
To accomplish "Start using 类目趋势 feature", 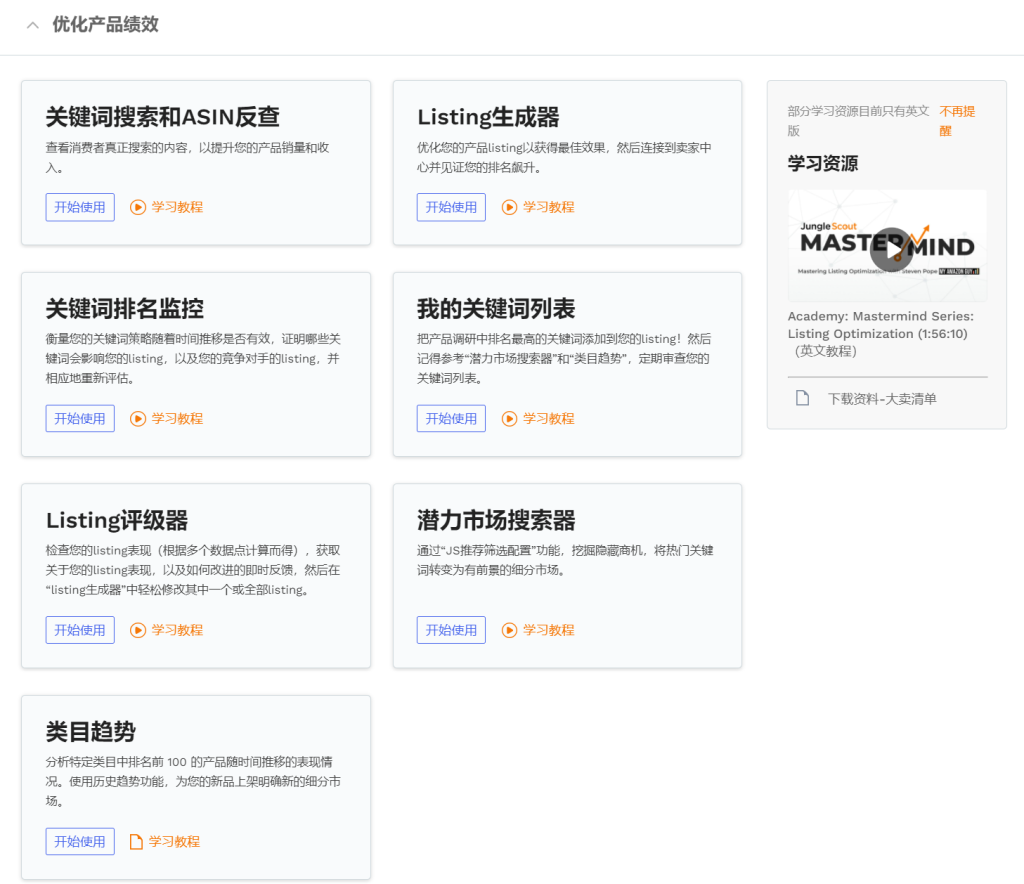I will pos(80,842).
